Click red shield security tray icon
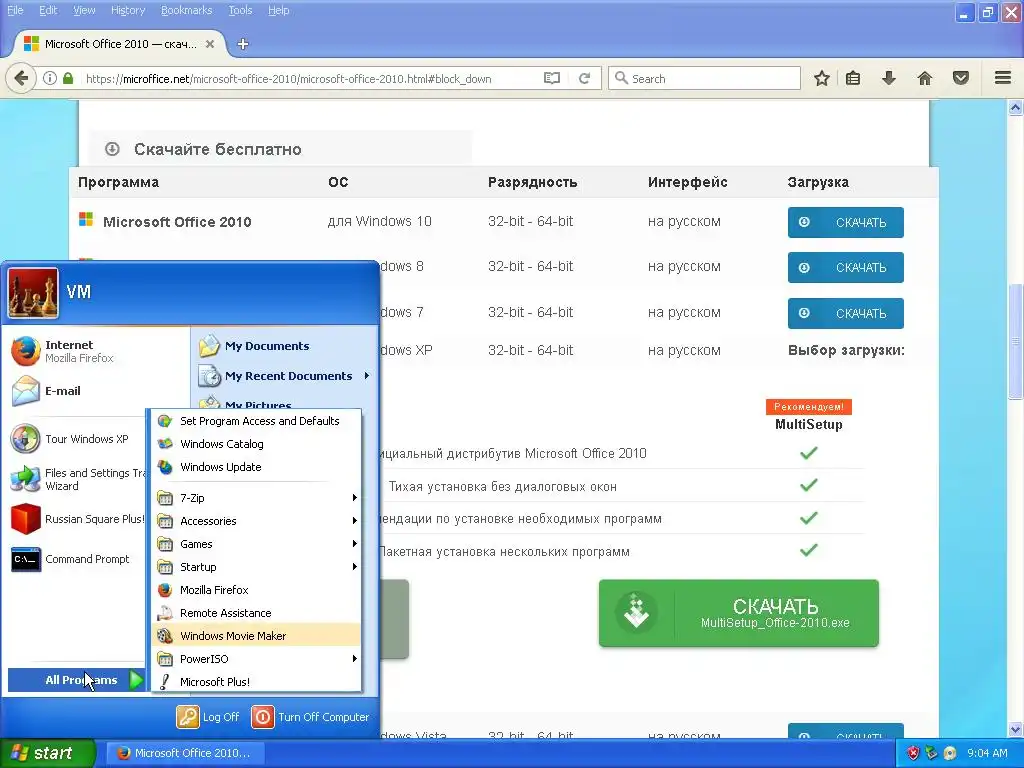This screenshot has height=768, width=1024. tap(914, 753)
